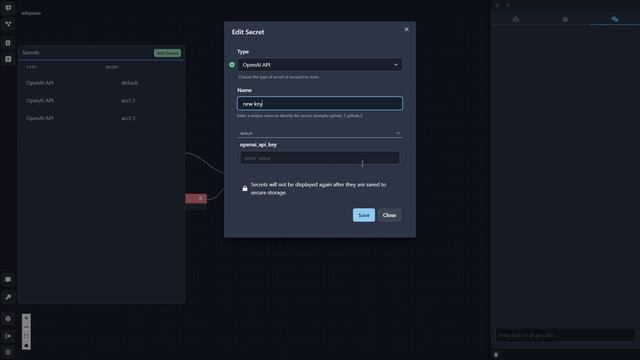Viewport: 640px width, 360px height.
Task: Click the lock icon on canvas controls
Action: tap(26, 345)
